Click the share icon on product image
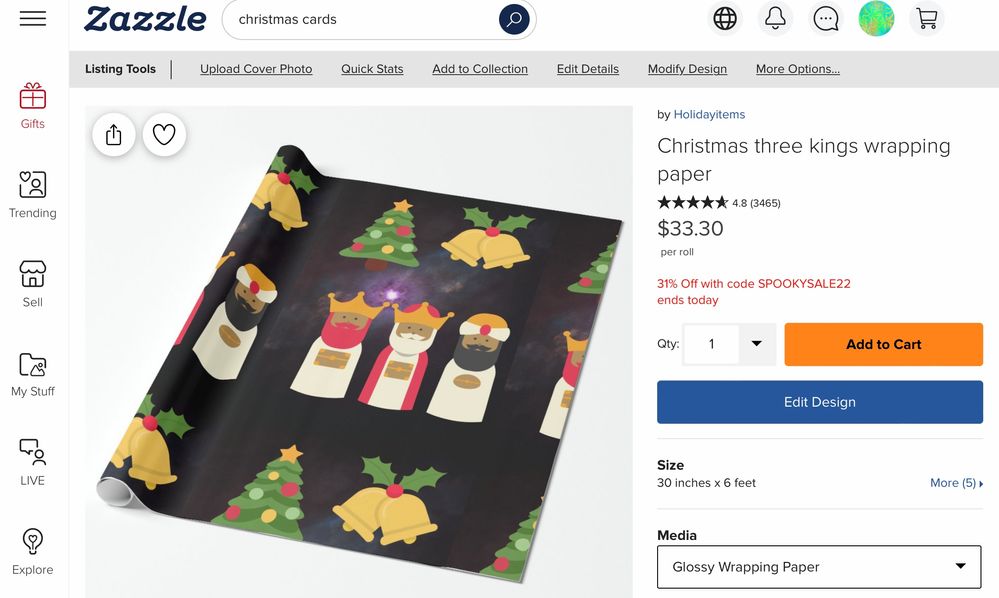 point(113,134)
